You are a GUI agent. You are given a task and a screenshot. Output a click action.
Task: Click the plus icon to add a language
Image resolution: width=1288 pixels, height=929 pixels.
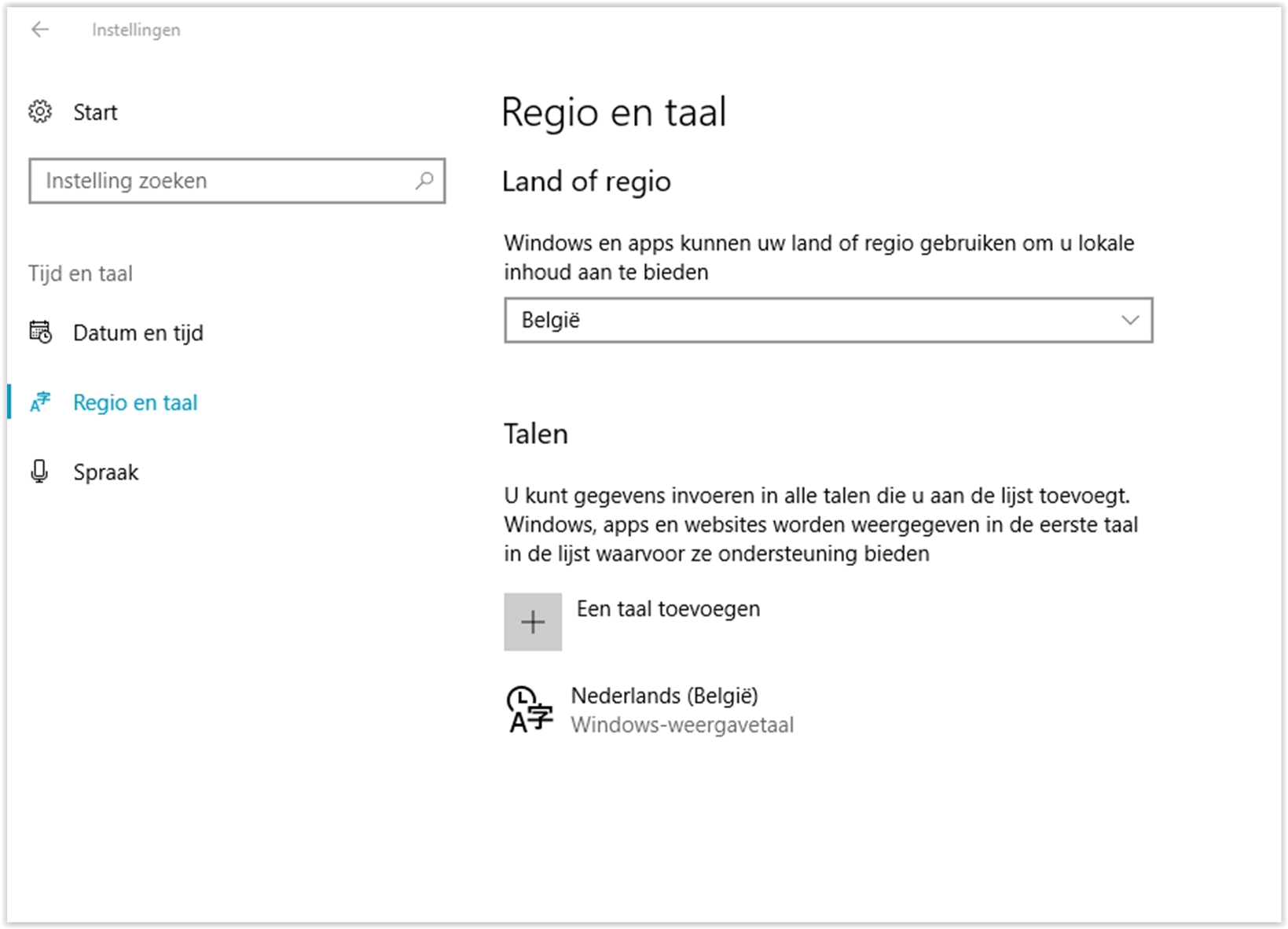533,622
